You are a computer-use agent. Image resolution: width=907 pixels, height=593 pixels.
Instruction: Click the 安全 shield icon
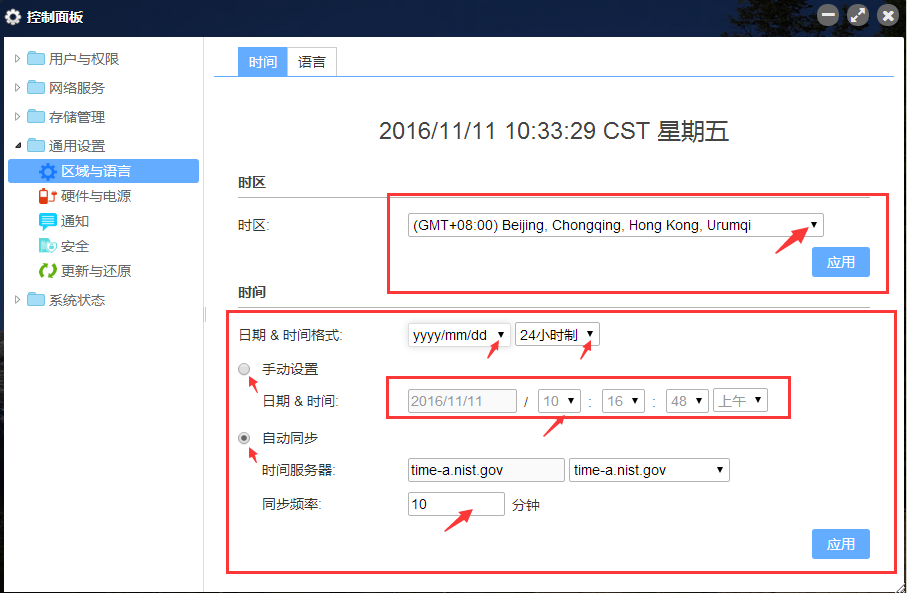[x=47, y=246]
